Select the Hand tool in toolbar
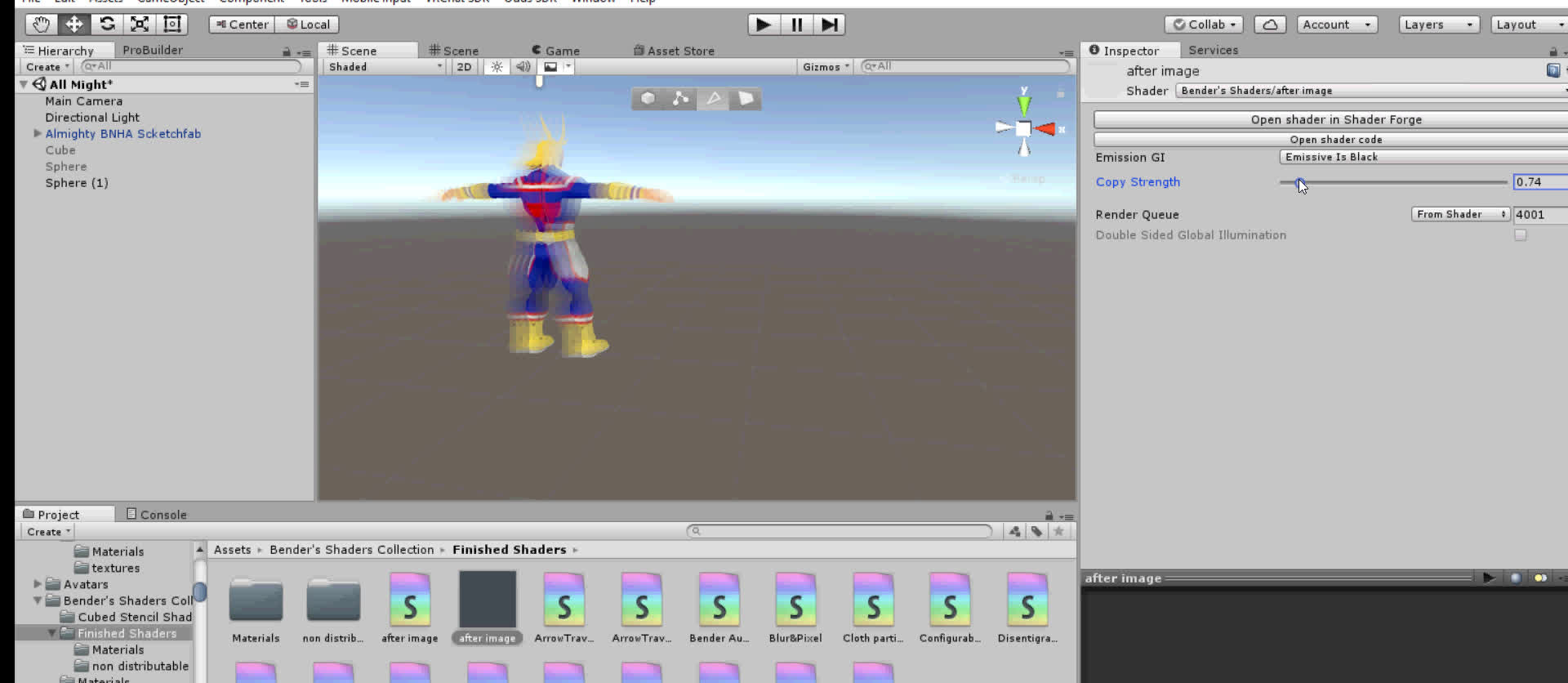 click(x=41, y=25)
